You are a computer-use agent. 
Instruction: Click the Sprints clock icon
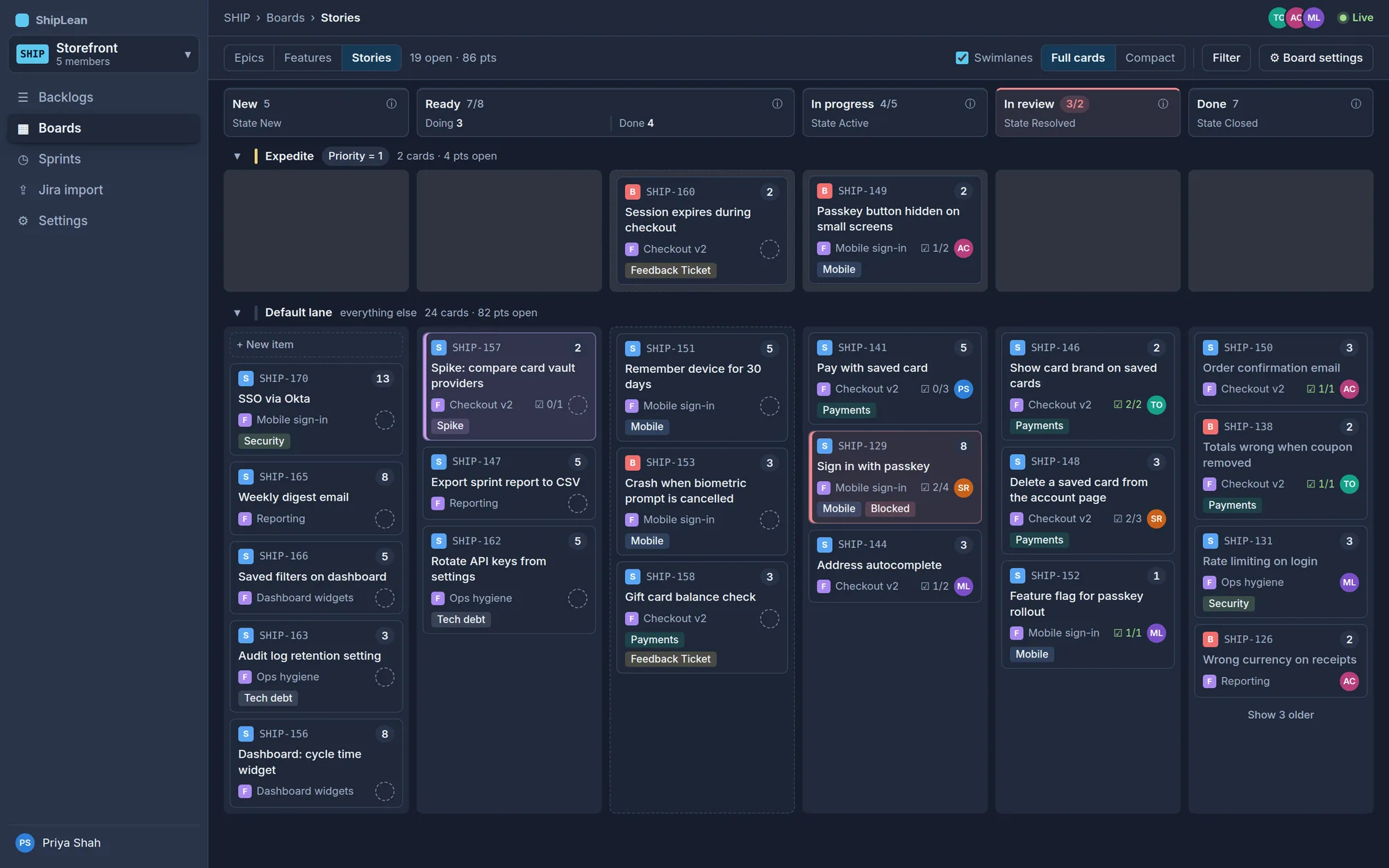[23, 159]
